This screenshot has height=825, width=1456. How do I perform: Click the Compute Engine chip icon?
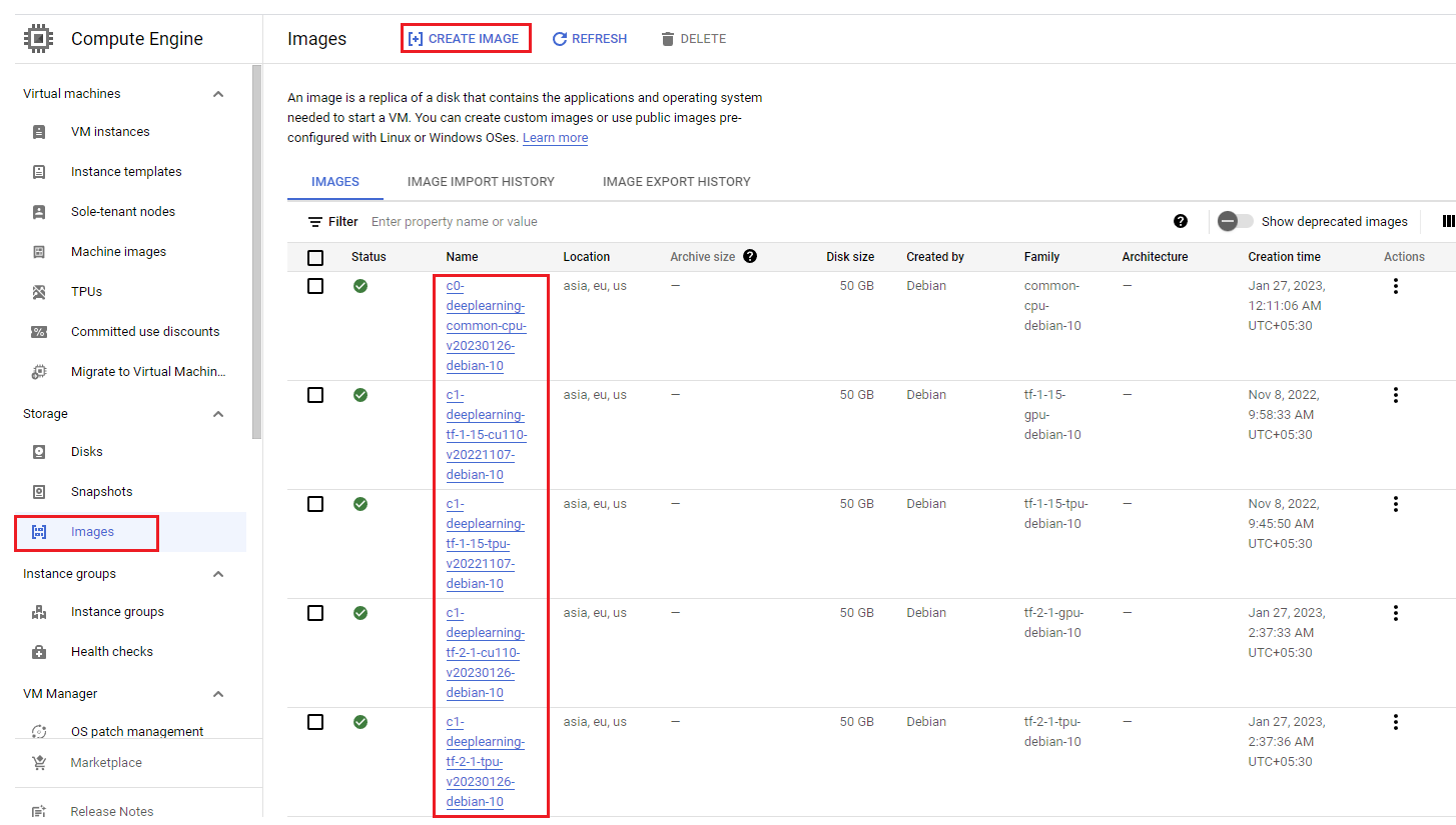pyautogui.click(x=39, y=39)
